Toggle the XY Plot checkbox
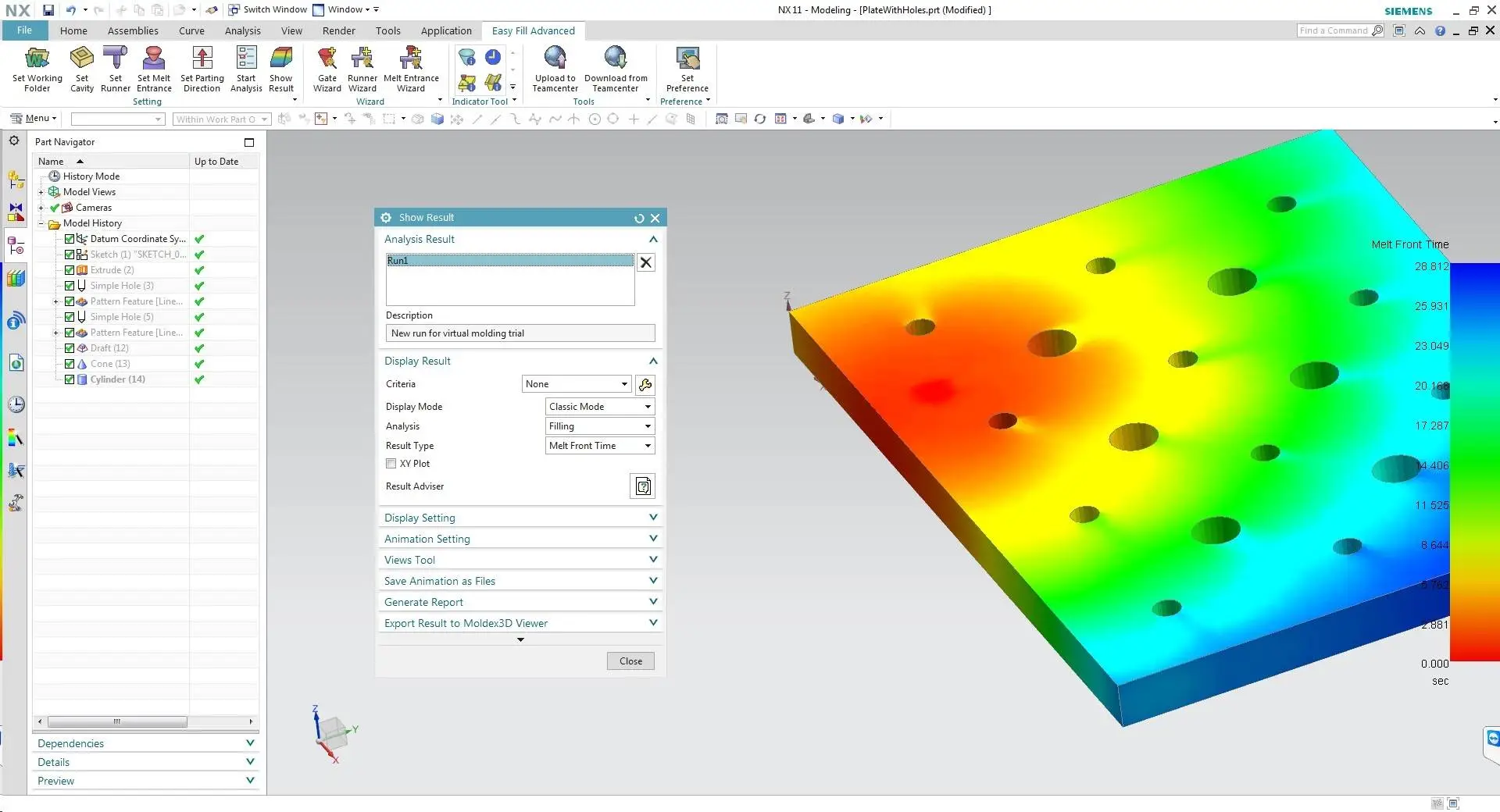This screenshot has height=812, width=1500. click(391, 464)
